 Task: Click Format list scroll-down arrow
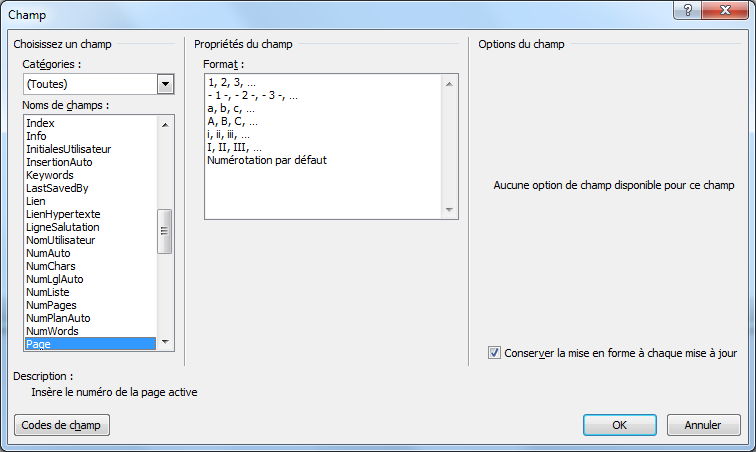pos(449,209)
